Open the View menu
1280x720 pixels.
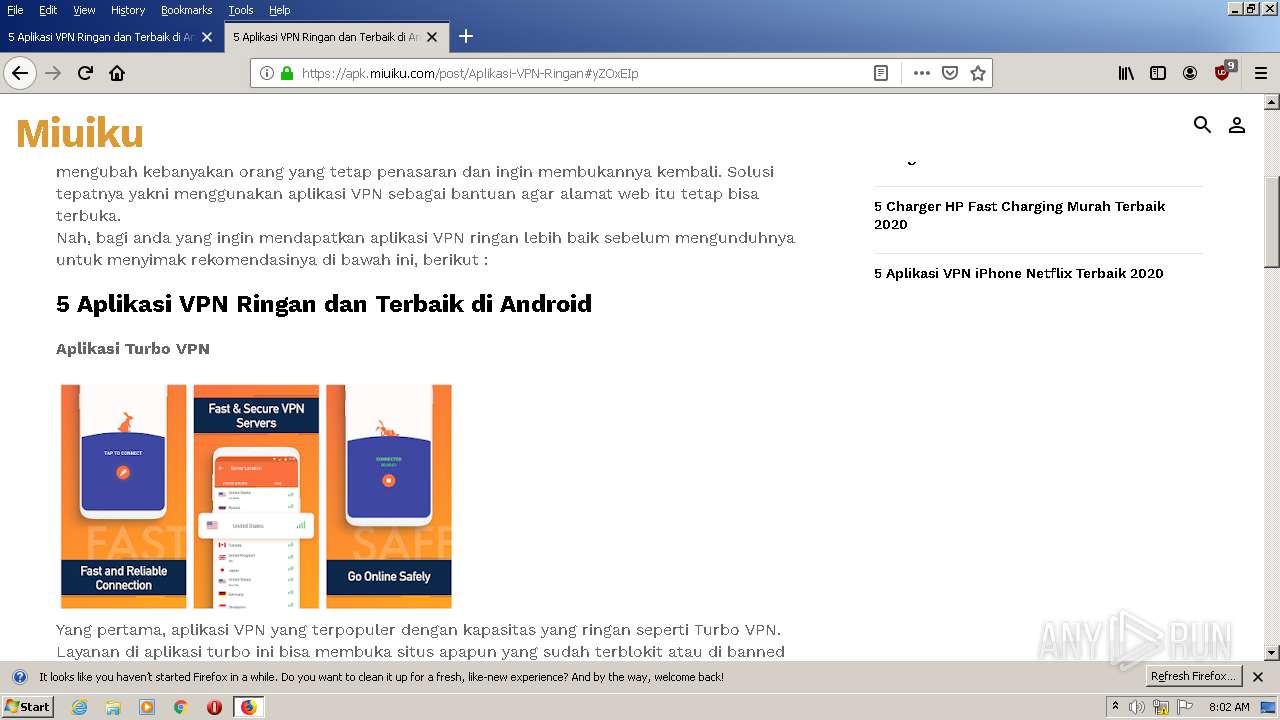pyautogui.click(x=84, y=10)
